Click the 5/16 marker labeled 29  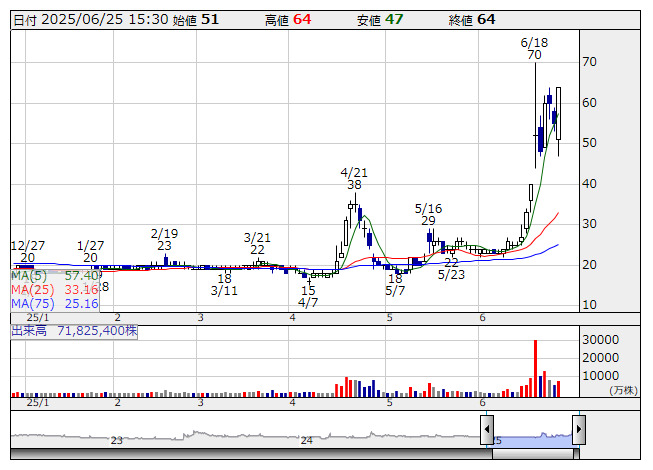point(428,214)
